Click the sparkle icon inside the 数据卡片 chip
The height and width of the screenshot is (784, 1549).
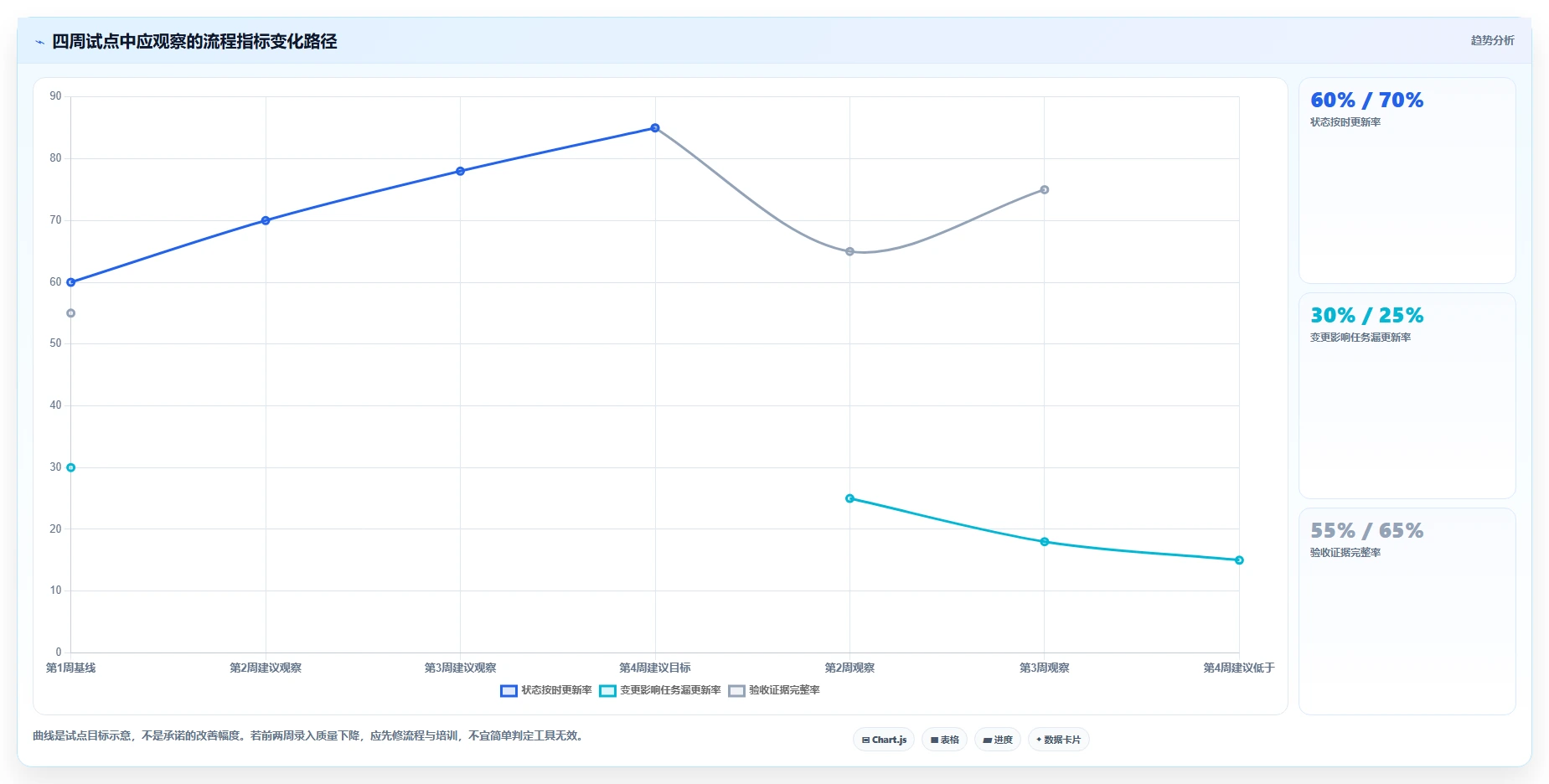pos(1039,740)
